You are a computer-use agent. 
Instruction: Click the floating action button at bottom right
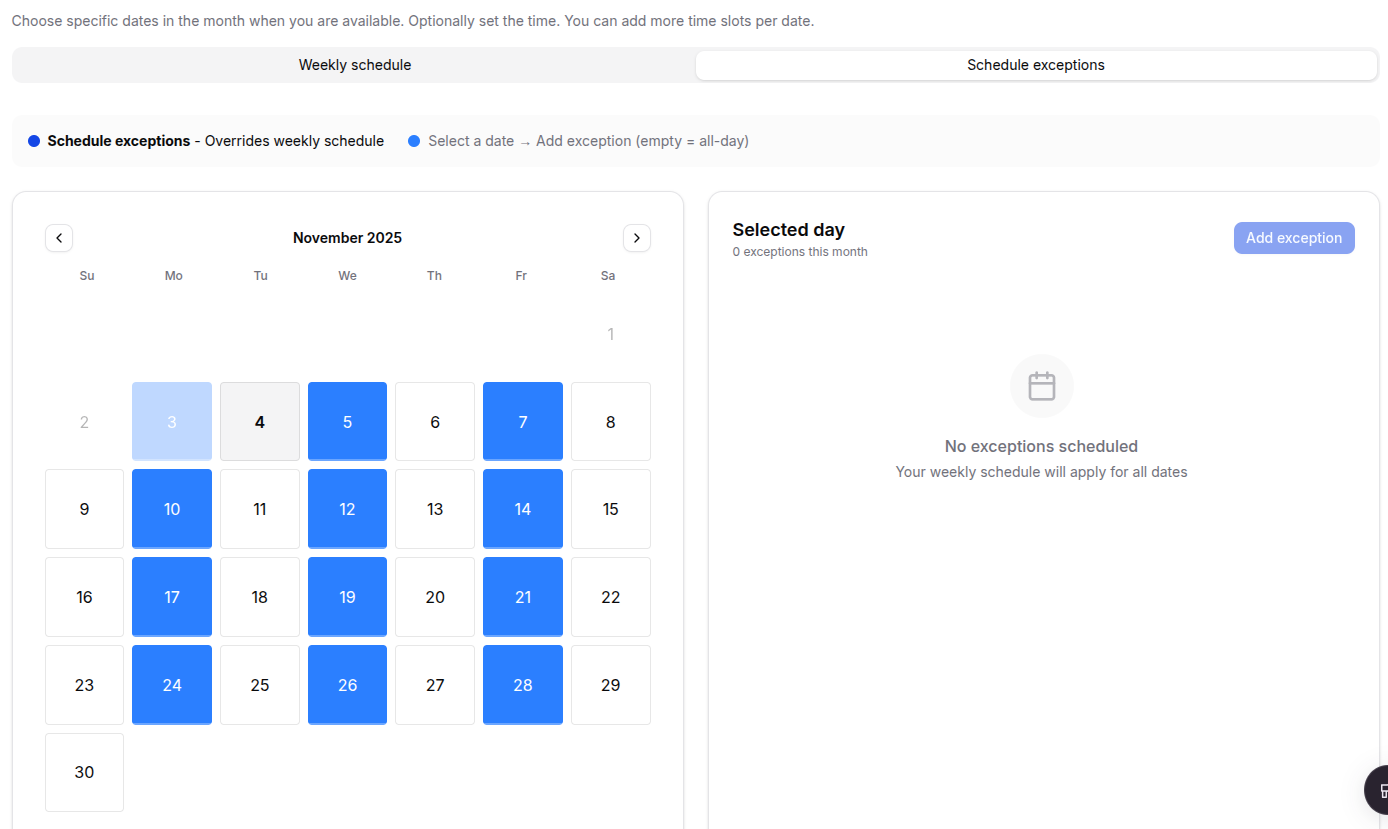[1378, 789]
